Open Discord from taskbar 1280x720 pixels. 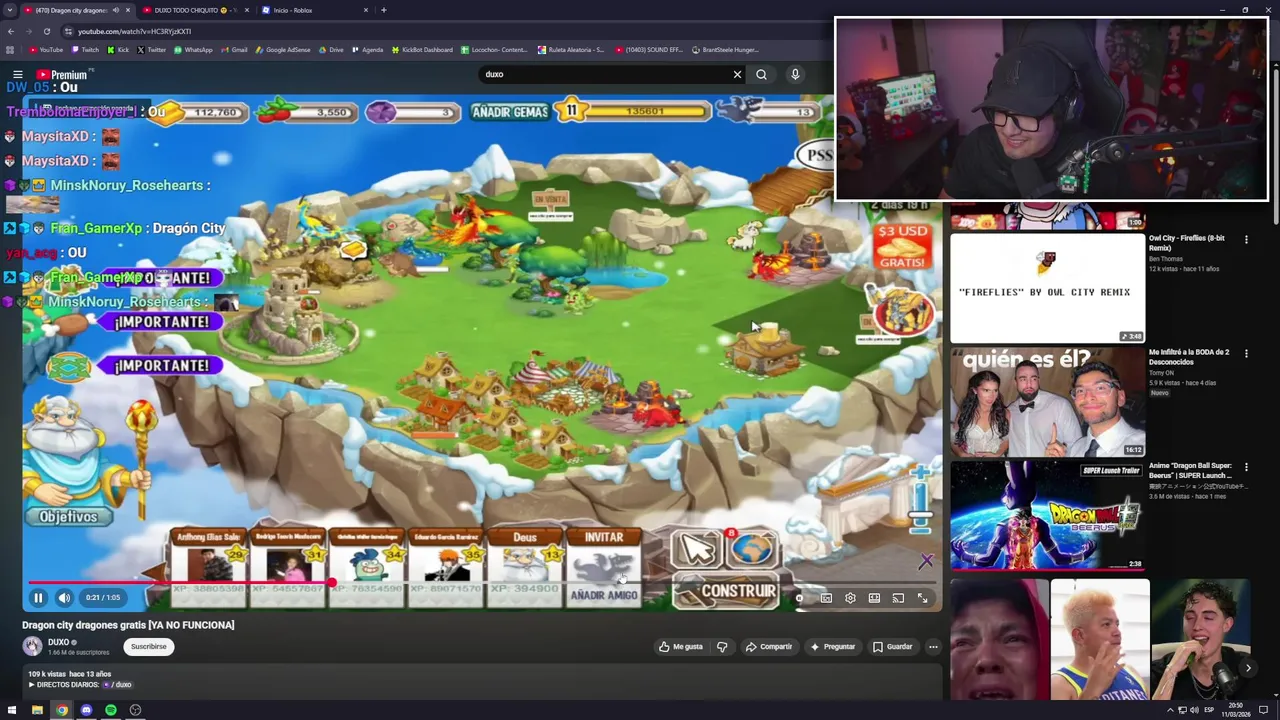point(86,710)
